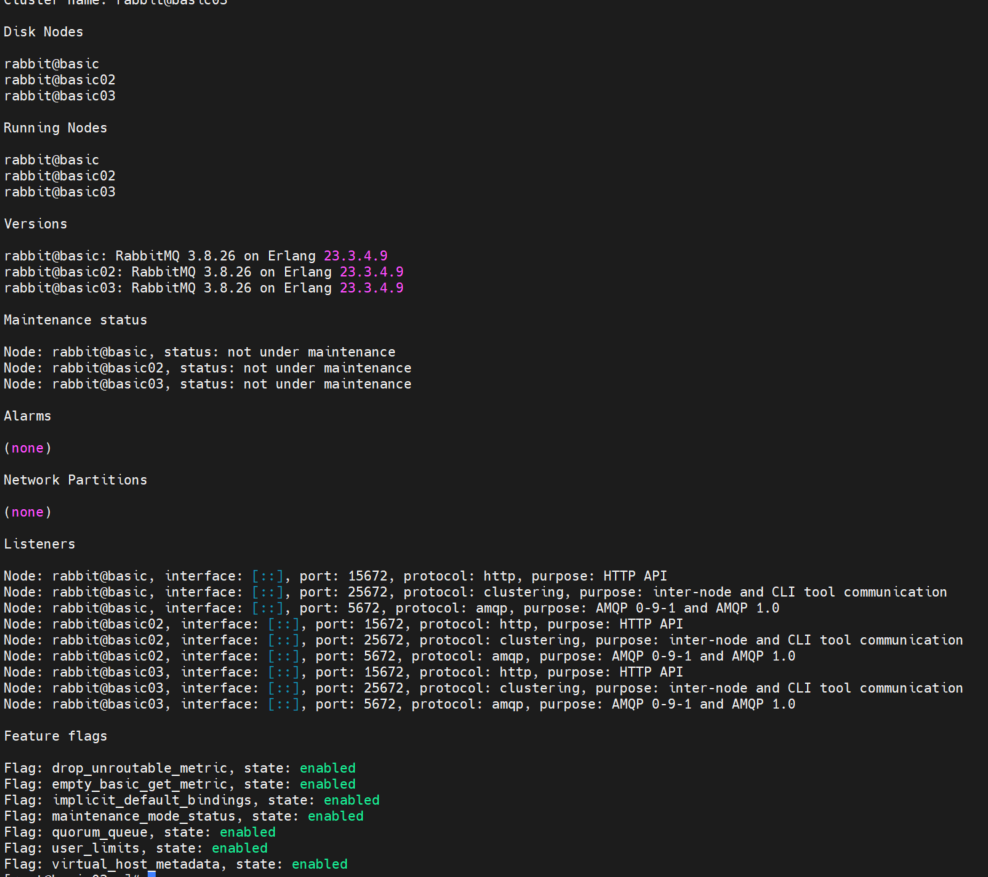Click port 25672 on the rabbit@basic, listener line

(367, 592)
